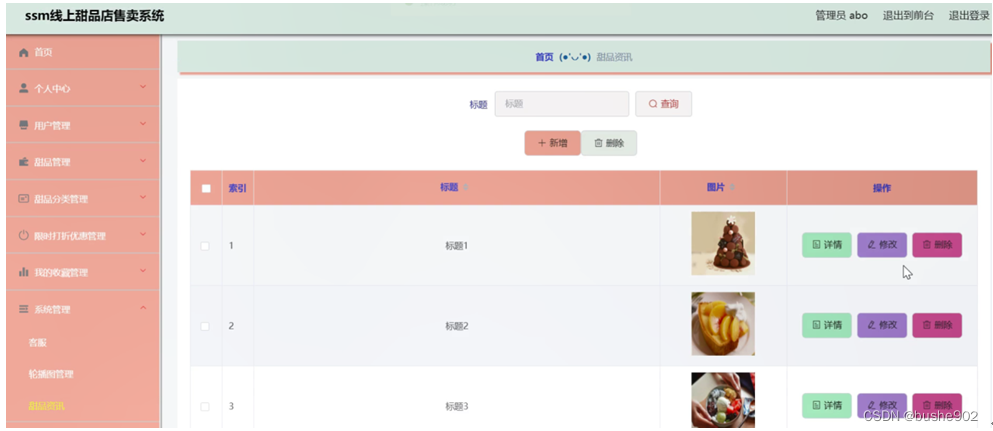Click the 操作 column header

coord(882,188)
